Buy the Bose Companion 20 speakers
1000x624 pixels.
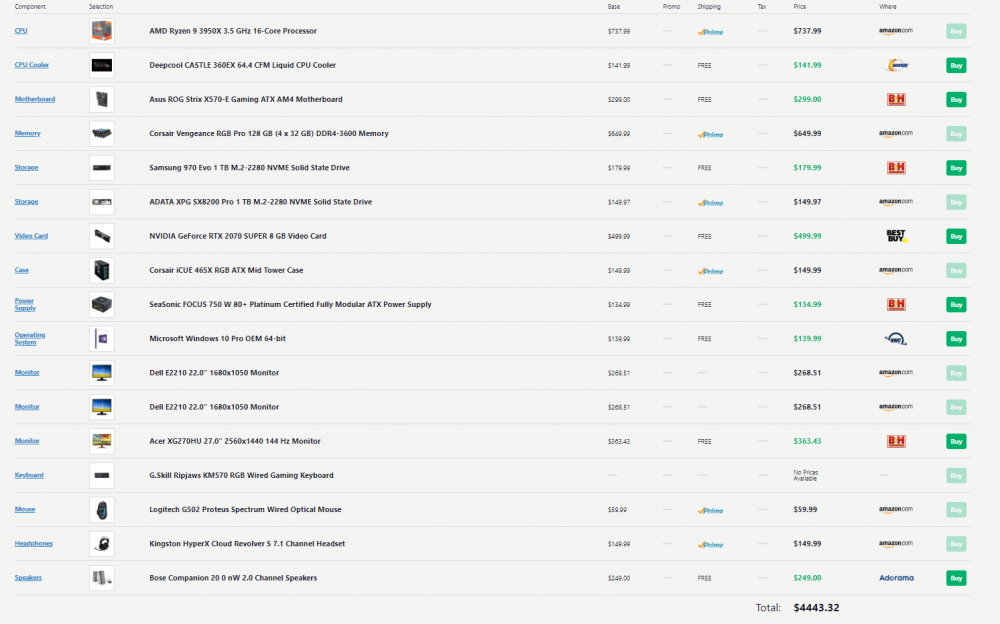click(956, 578)
